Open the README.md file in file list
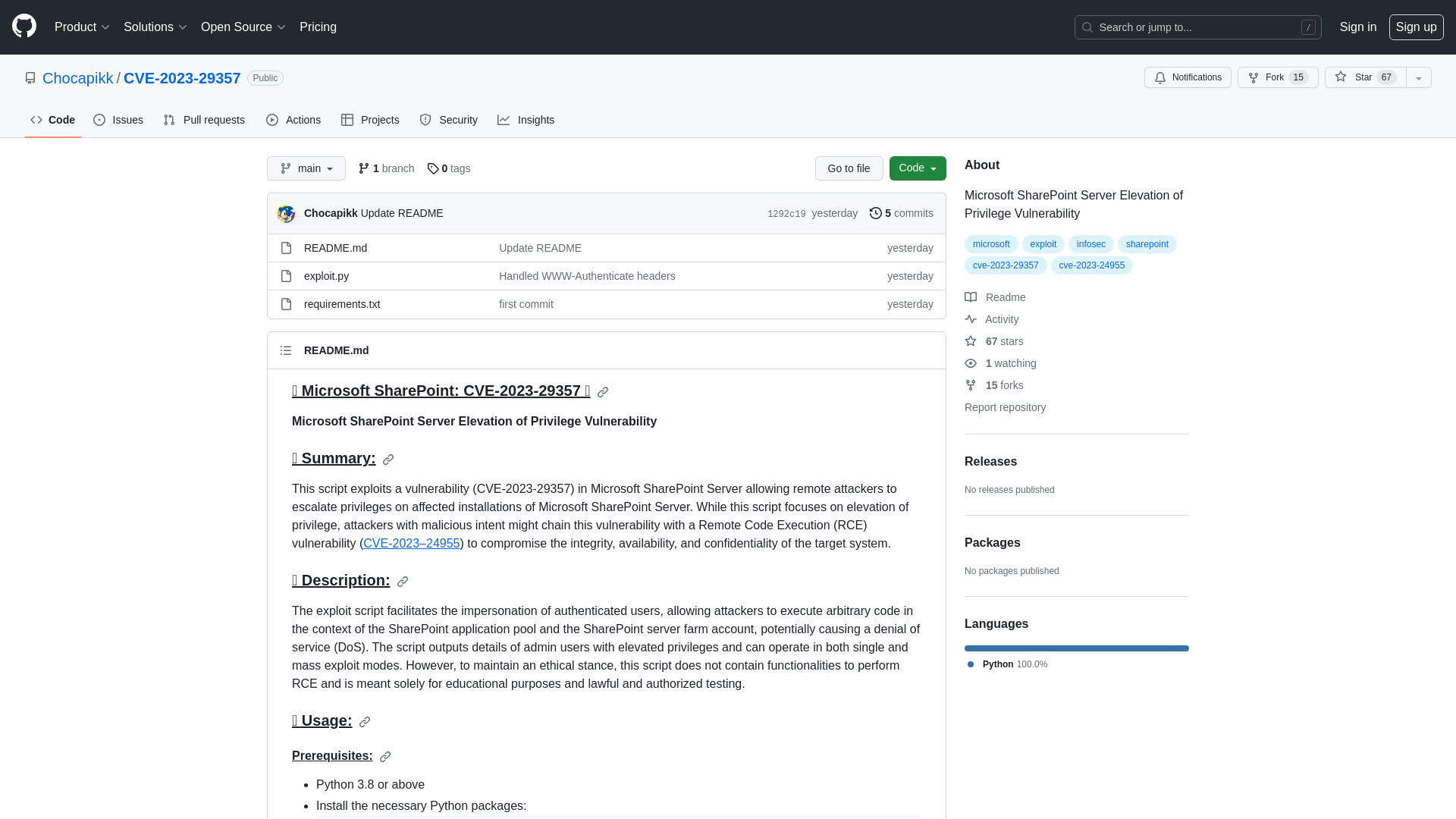Image resolution: width=1456 pixels, height=819 pixels. click(335, 248)
